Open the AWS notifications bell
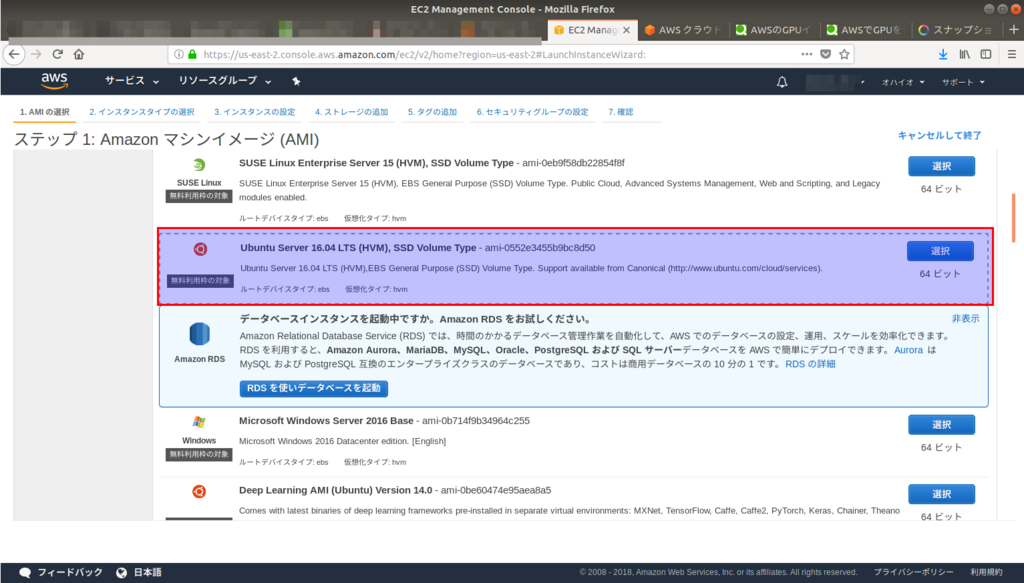Viewport: 1024px width, 583px height. coord(782,82)
